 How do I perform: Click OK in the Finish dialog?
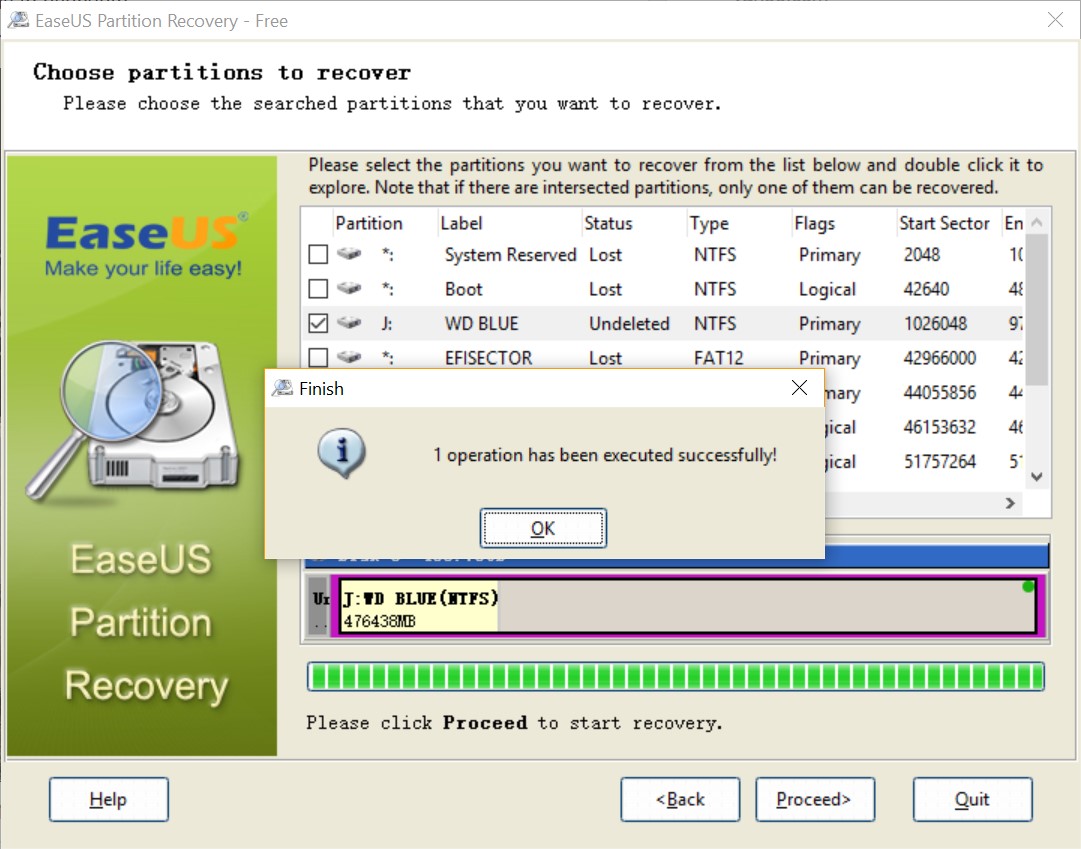click(542, 528)
